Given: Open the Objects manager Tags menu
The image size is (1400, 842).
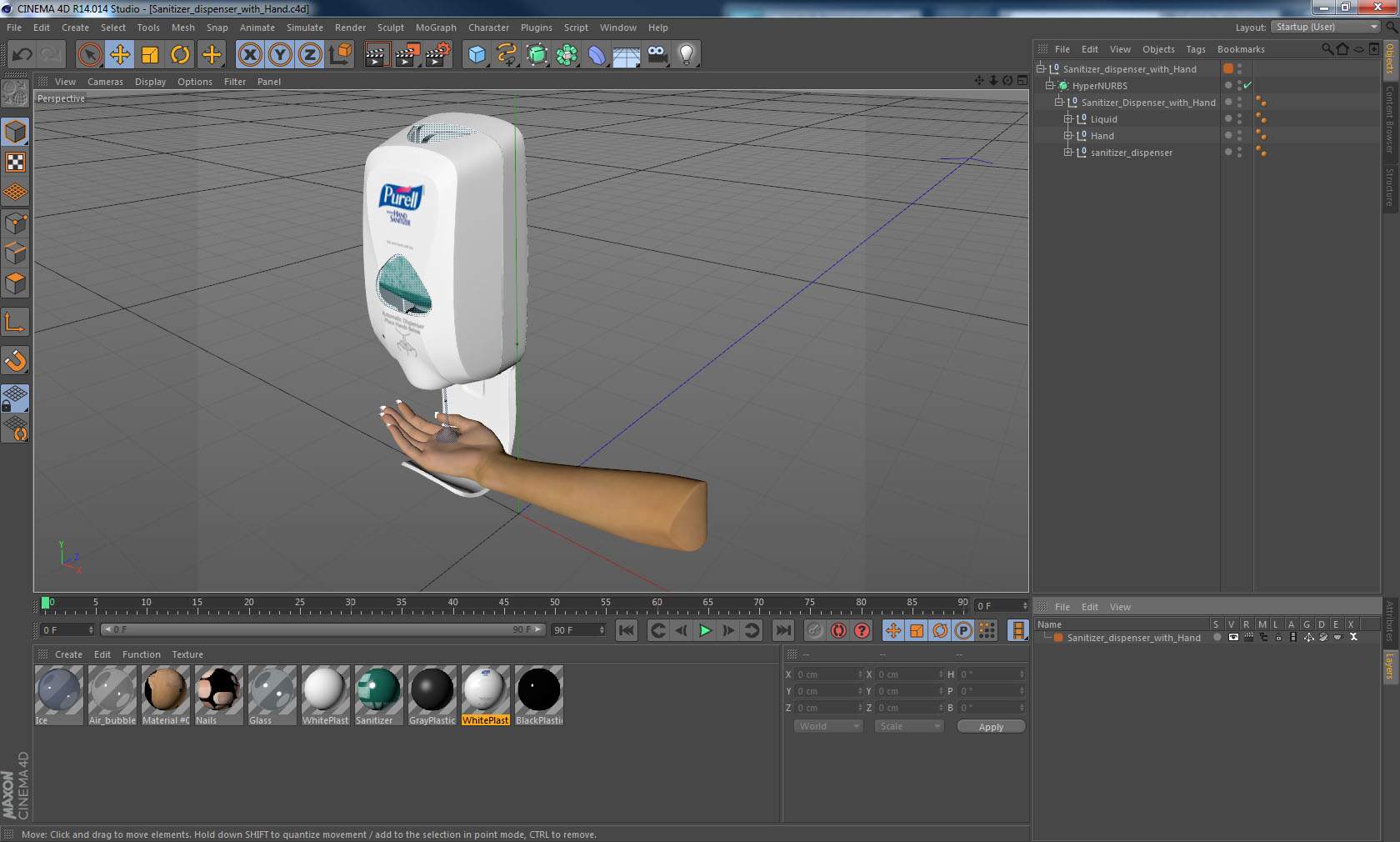Looking at the screenshot, I should point(1196,49).
